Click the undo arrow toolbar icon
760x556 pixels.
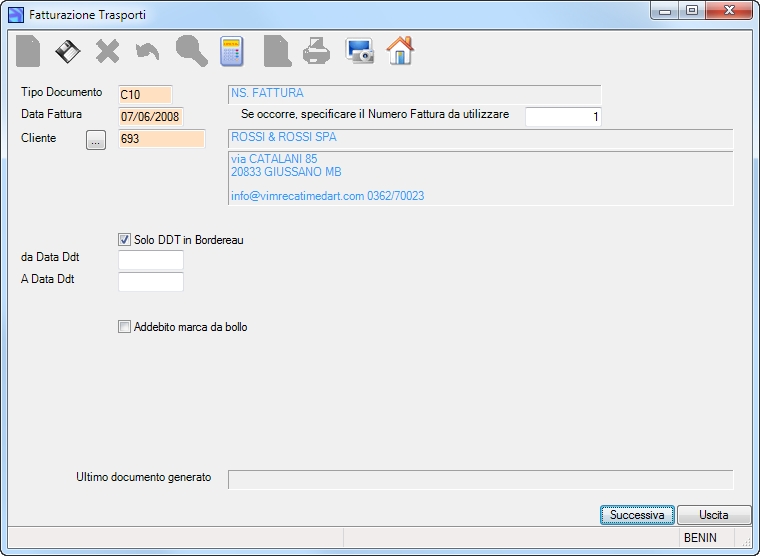[147, 51]
